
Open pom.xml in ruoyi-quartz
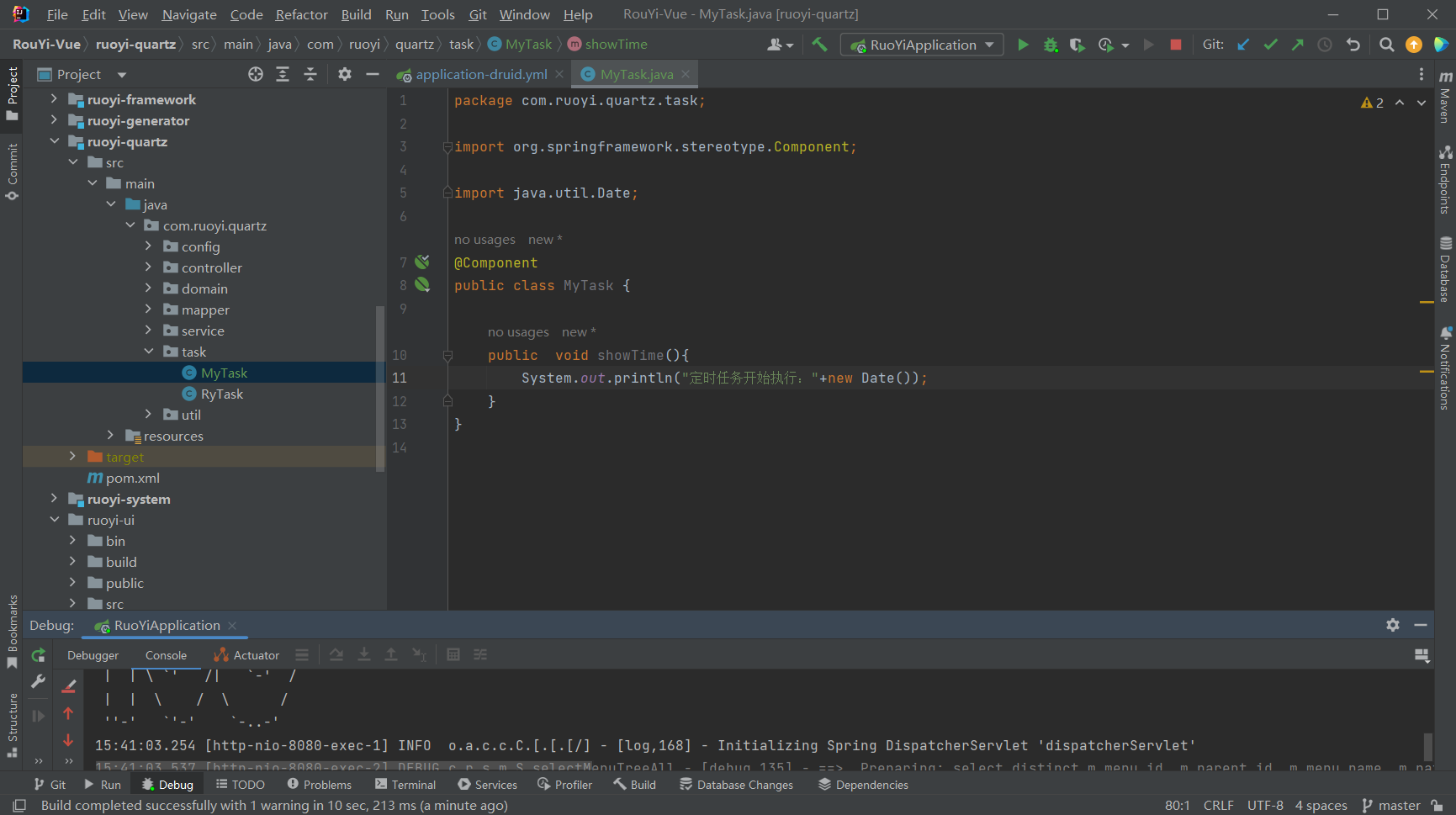tap(132, 478)
